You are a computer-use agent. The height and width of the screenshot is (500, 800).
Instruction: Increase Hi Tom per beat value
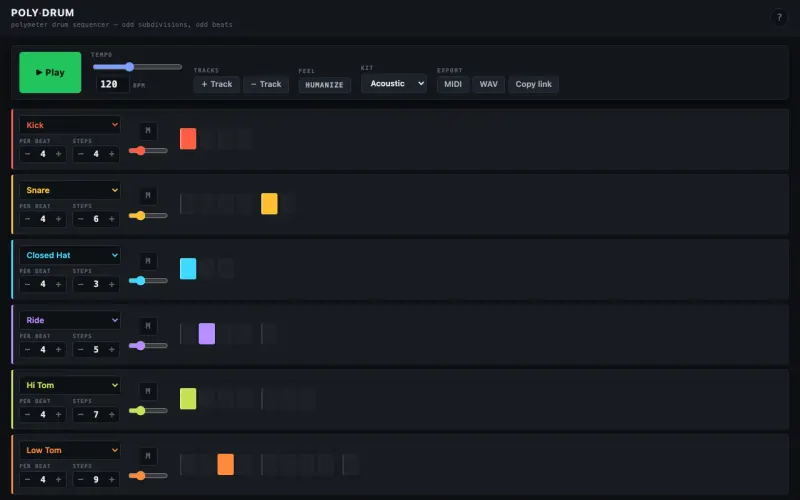(58, 414)
